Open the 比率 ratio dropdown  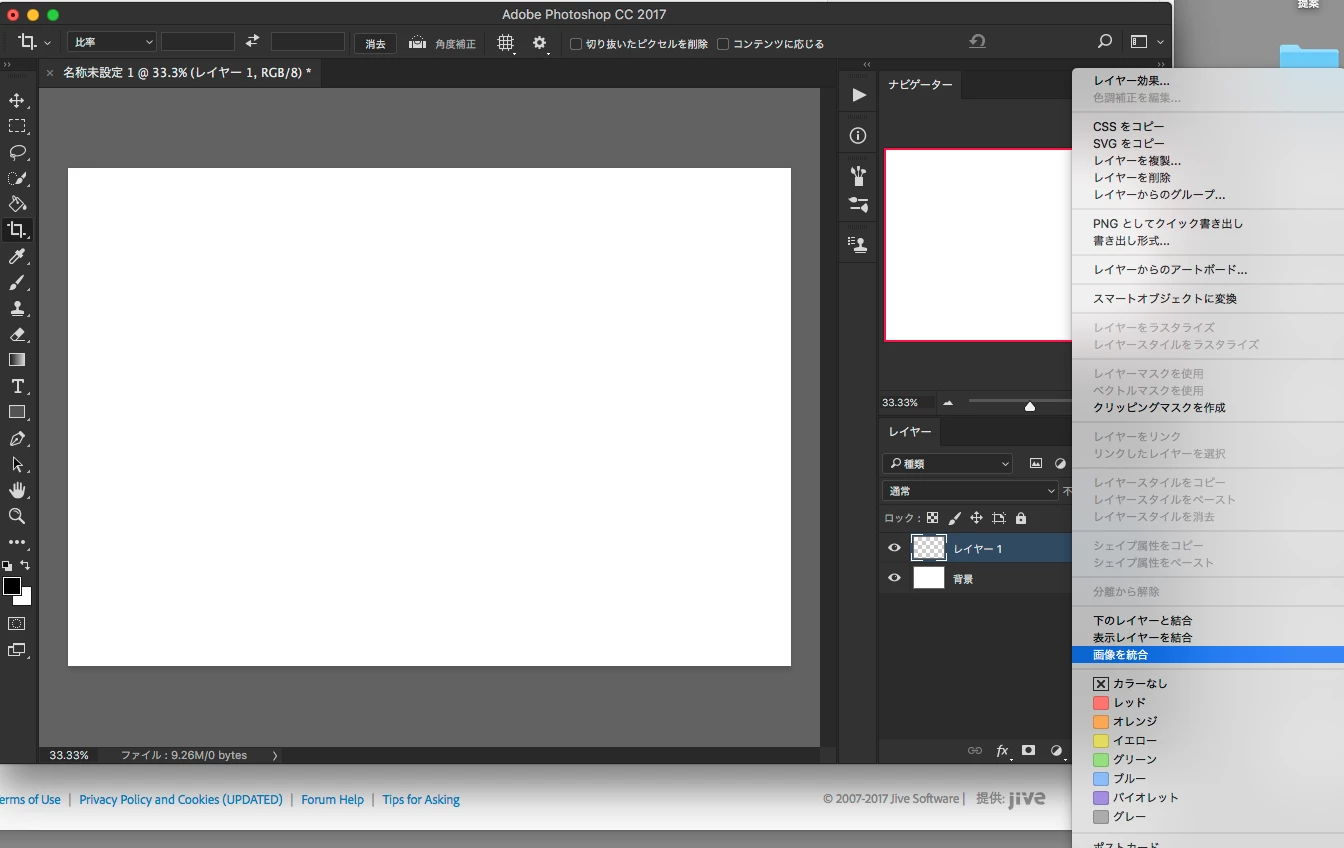112,42
